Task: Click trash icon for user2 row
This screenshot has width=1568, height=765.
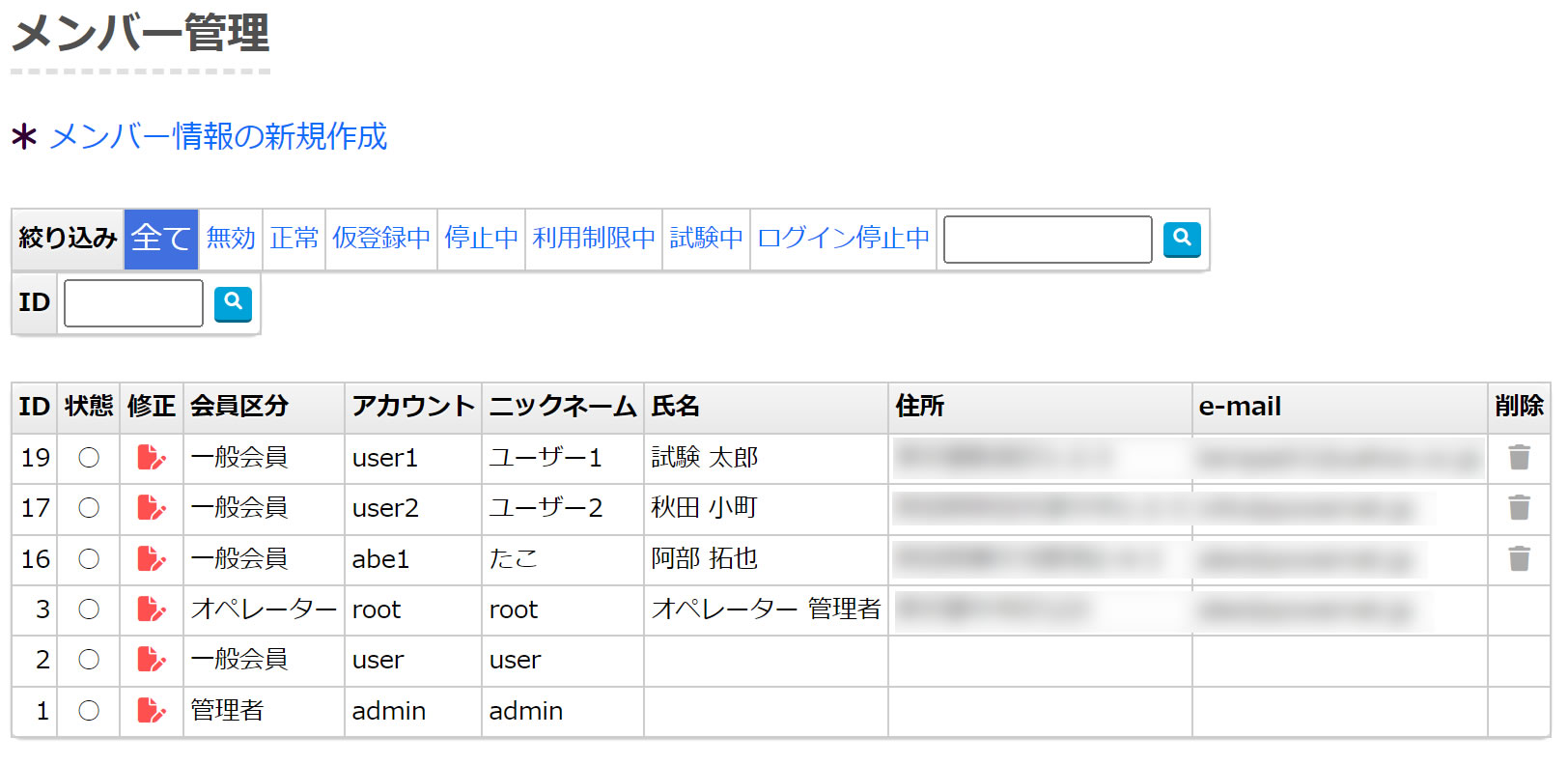Action: pos(1519,507)
